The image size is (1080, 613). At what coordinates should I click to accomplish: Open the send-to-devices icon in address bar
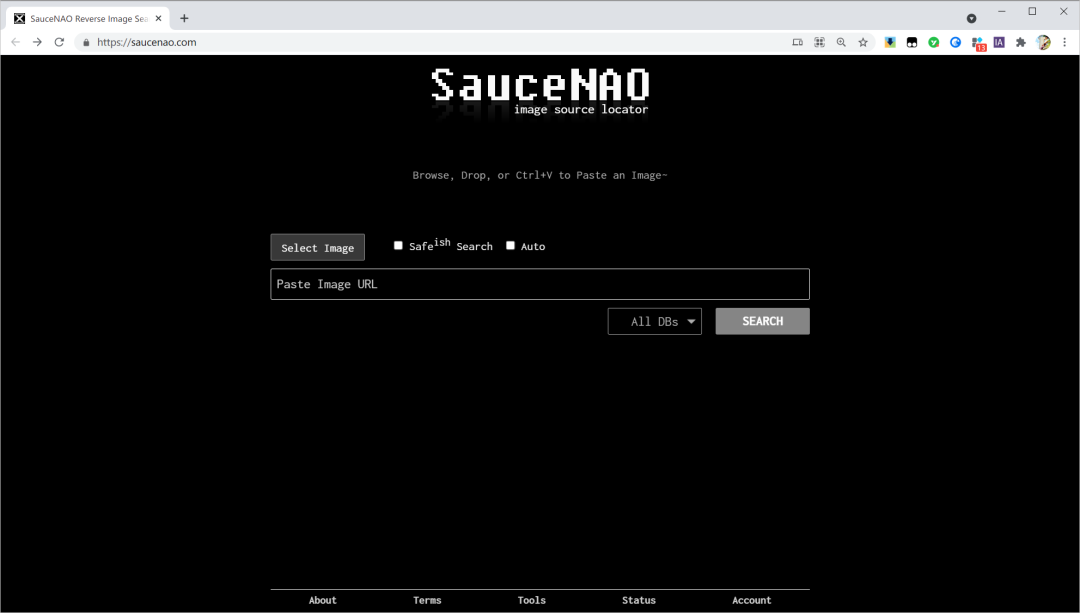[x=798, y=42]
